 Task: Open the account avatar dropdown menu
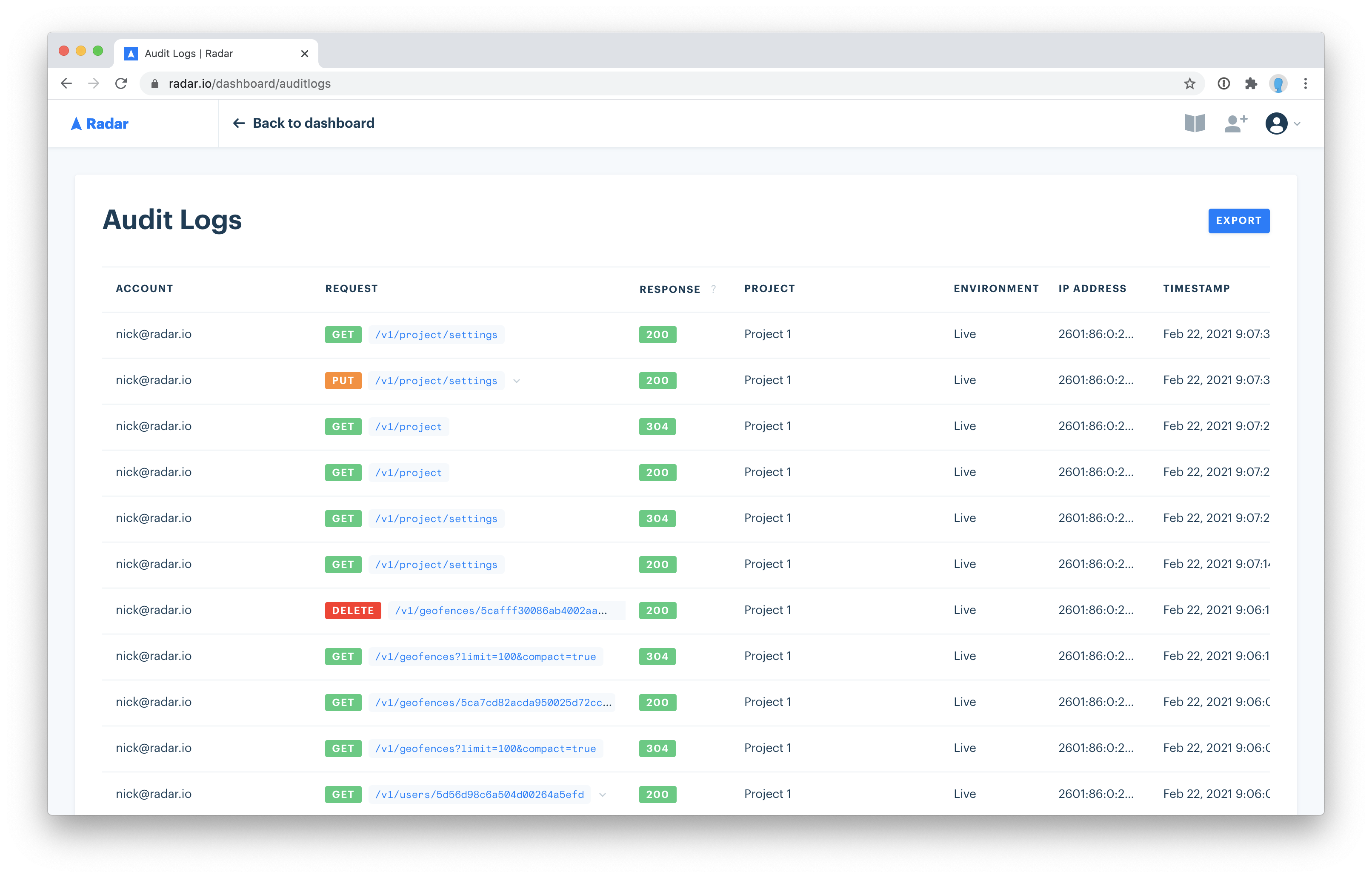1282,124
